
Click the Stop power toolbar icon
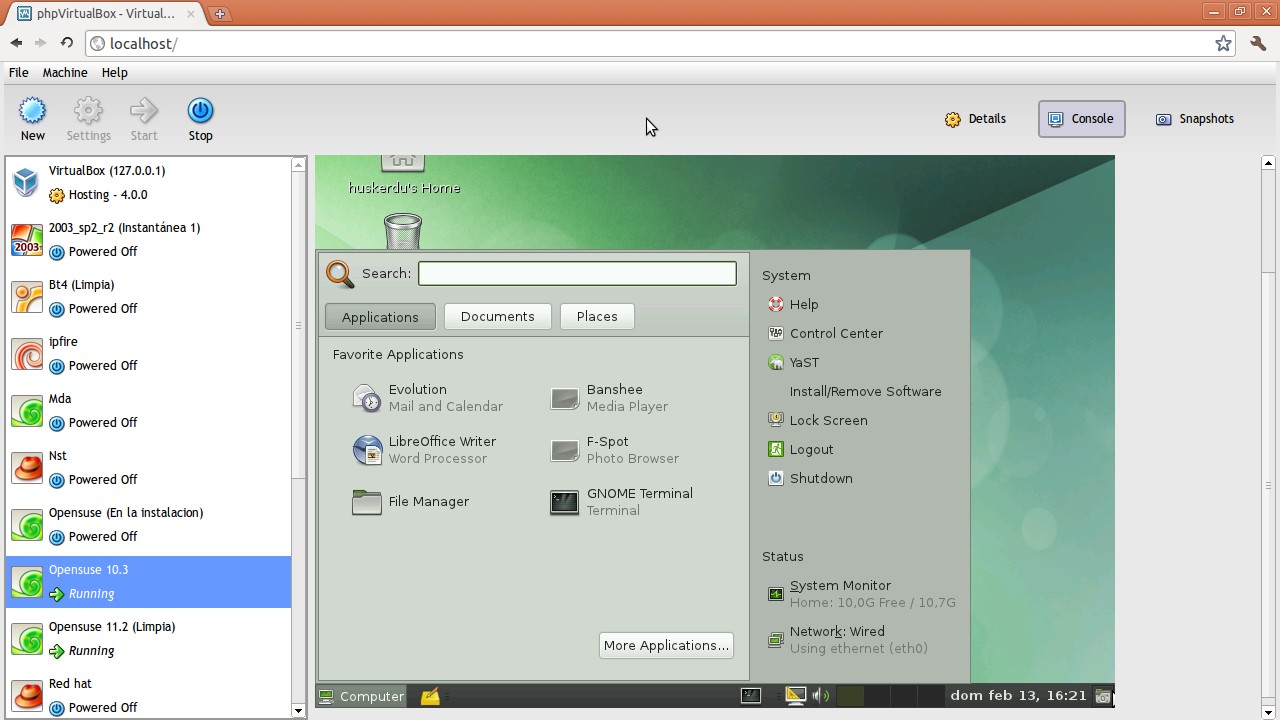[x=200, y=111]
